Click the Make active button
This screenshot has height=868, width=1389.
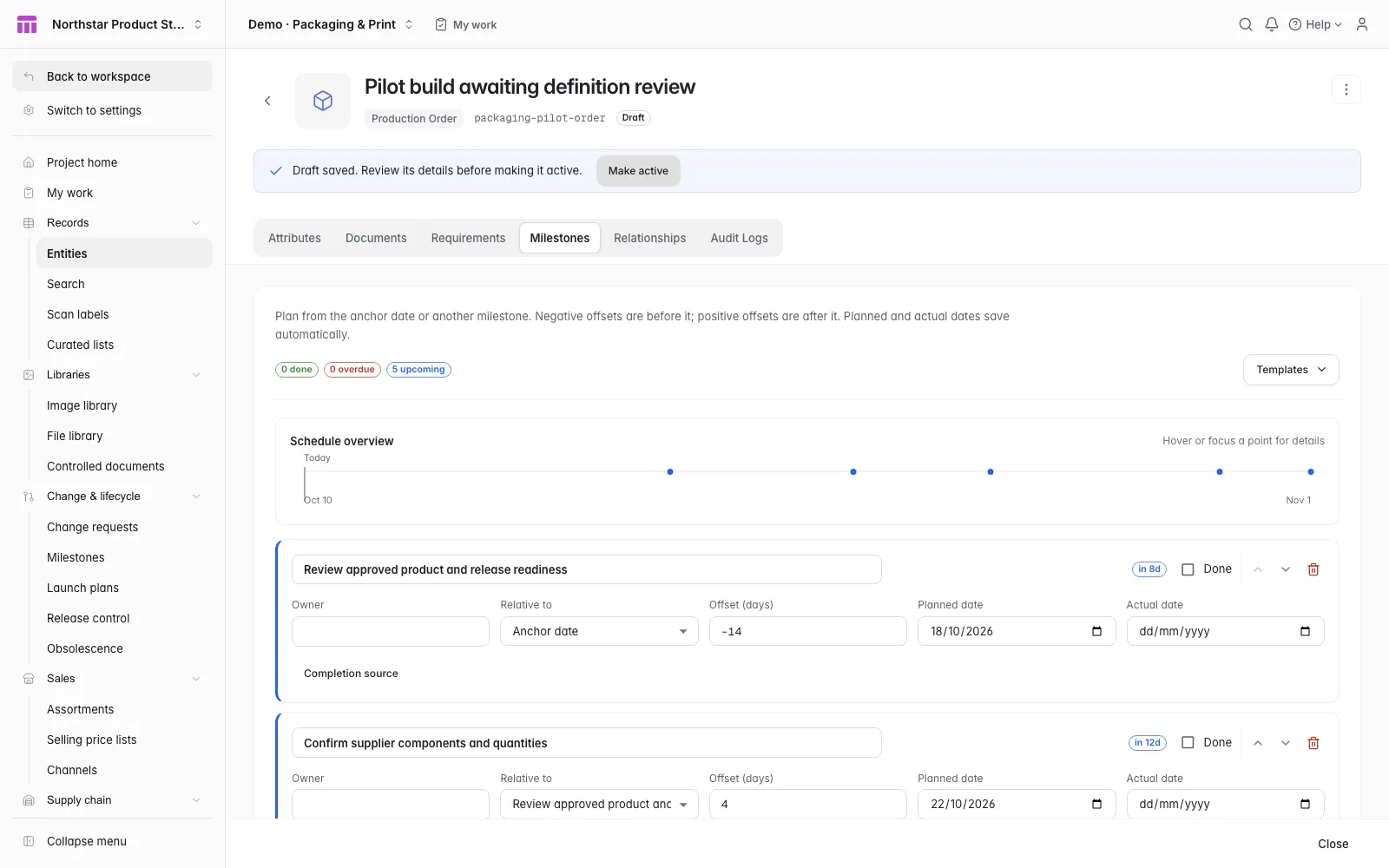tap(638, 171)
